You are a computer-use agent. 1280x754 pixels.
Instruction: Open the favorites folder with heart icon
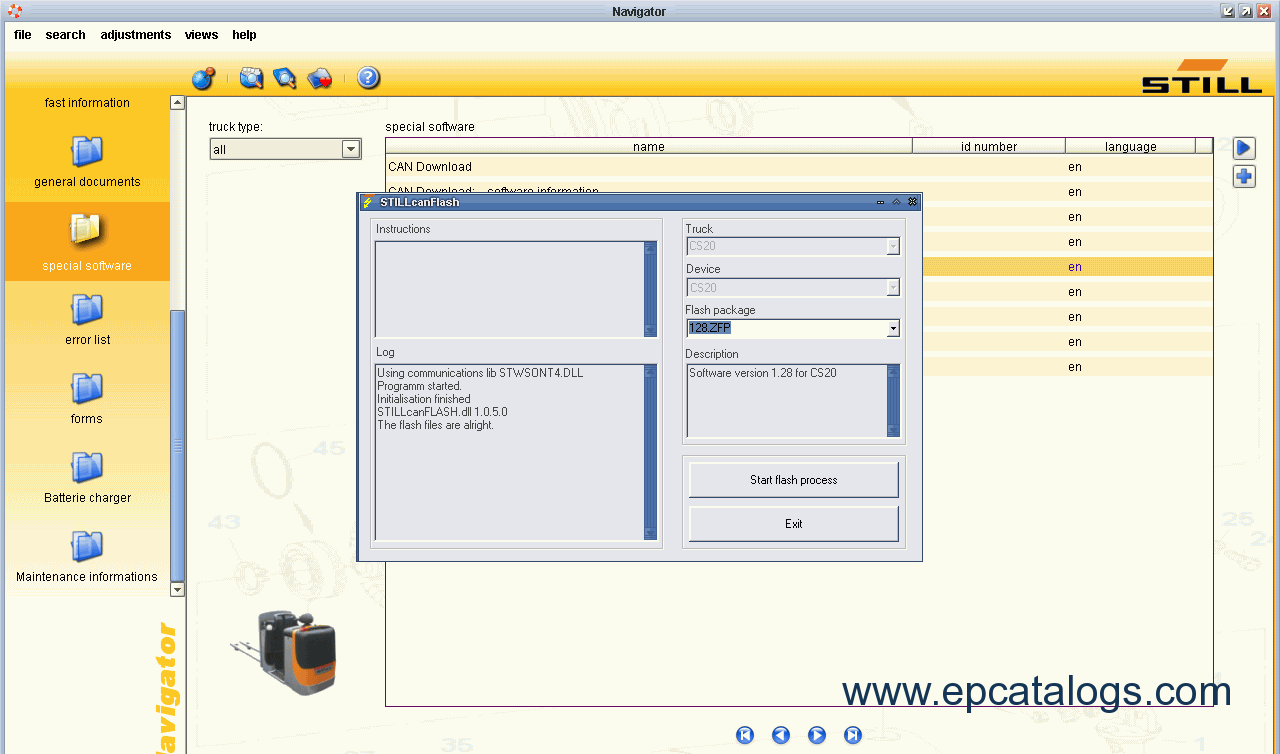320,78
